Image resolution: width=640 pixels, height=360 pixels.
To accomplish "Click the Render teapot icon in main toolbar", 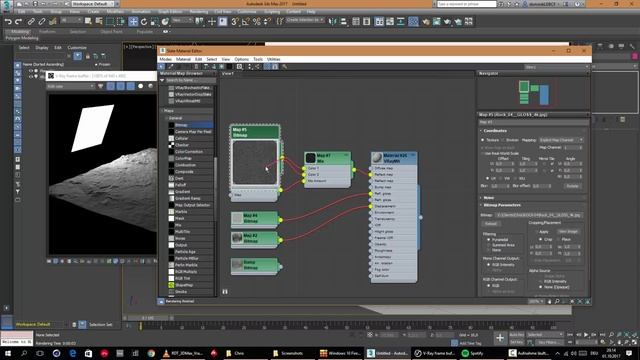I will point(447,21).
